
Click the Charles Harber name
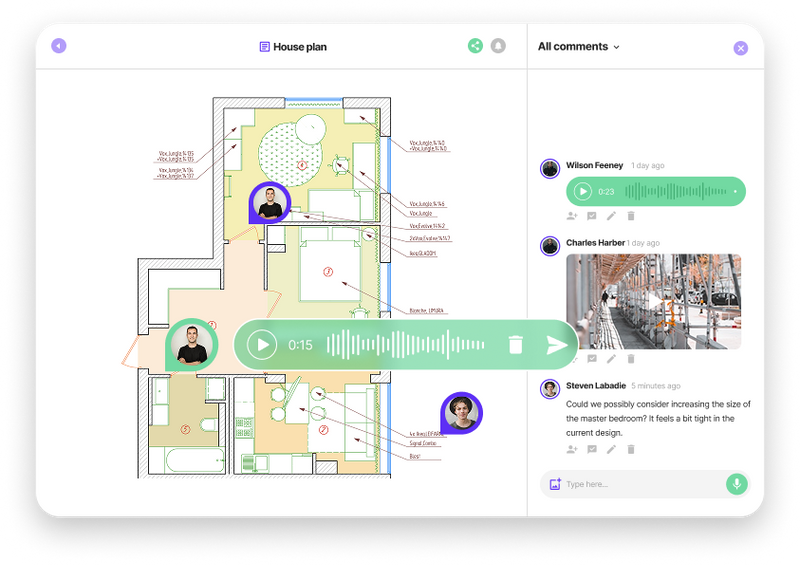(x=595, y=243)
